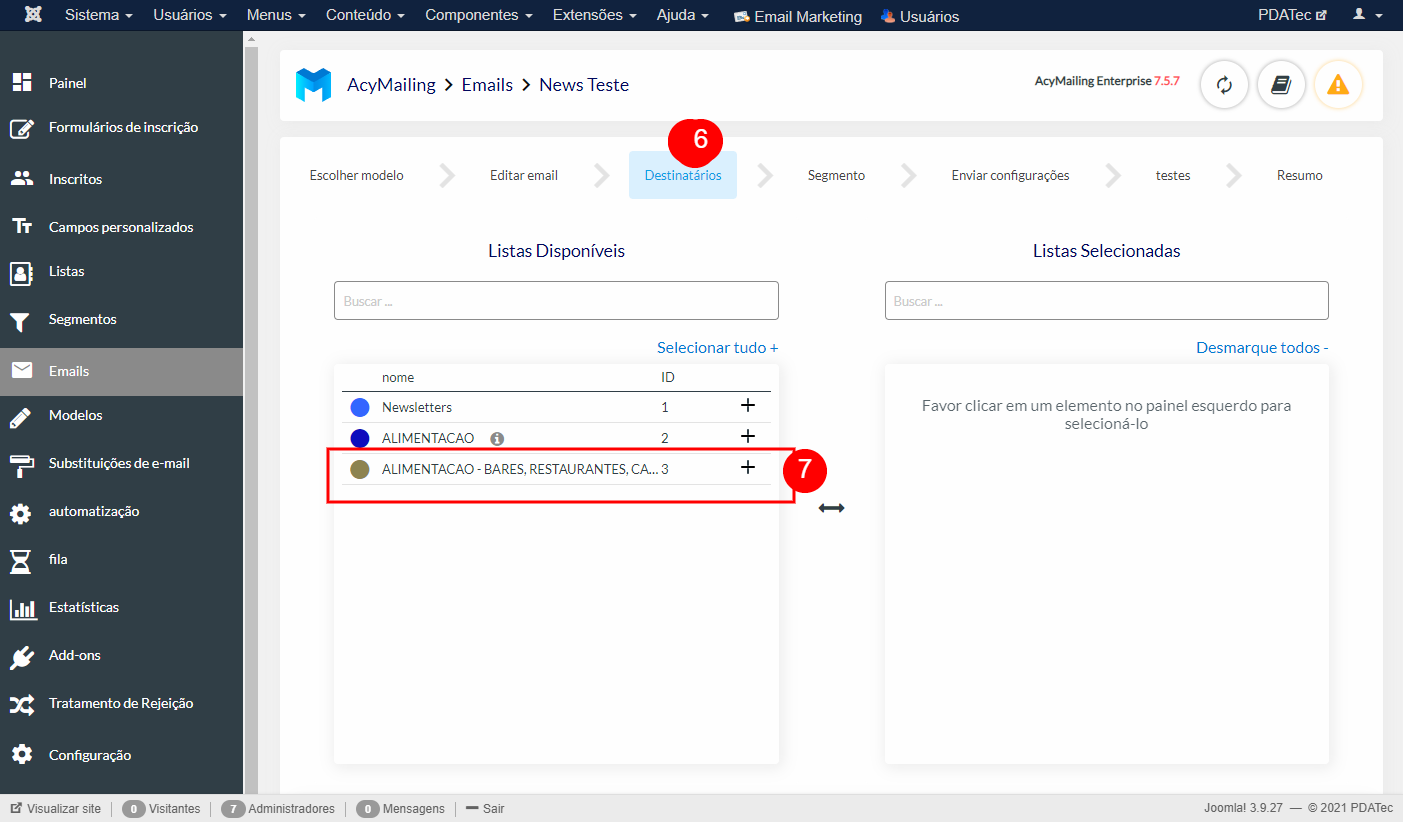Screen dimensions: 1403x822
Task: Click the AcyMailing refresh icon top right
Action: (x=1224, y=85)
